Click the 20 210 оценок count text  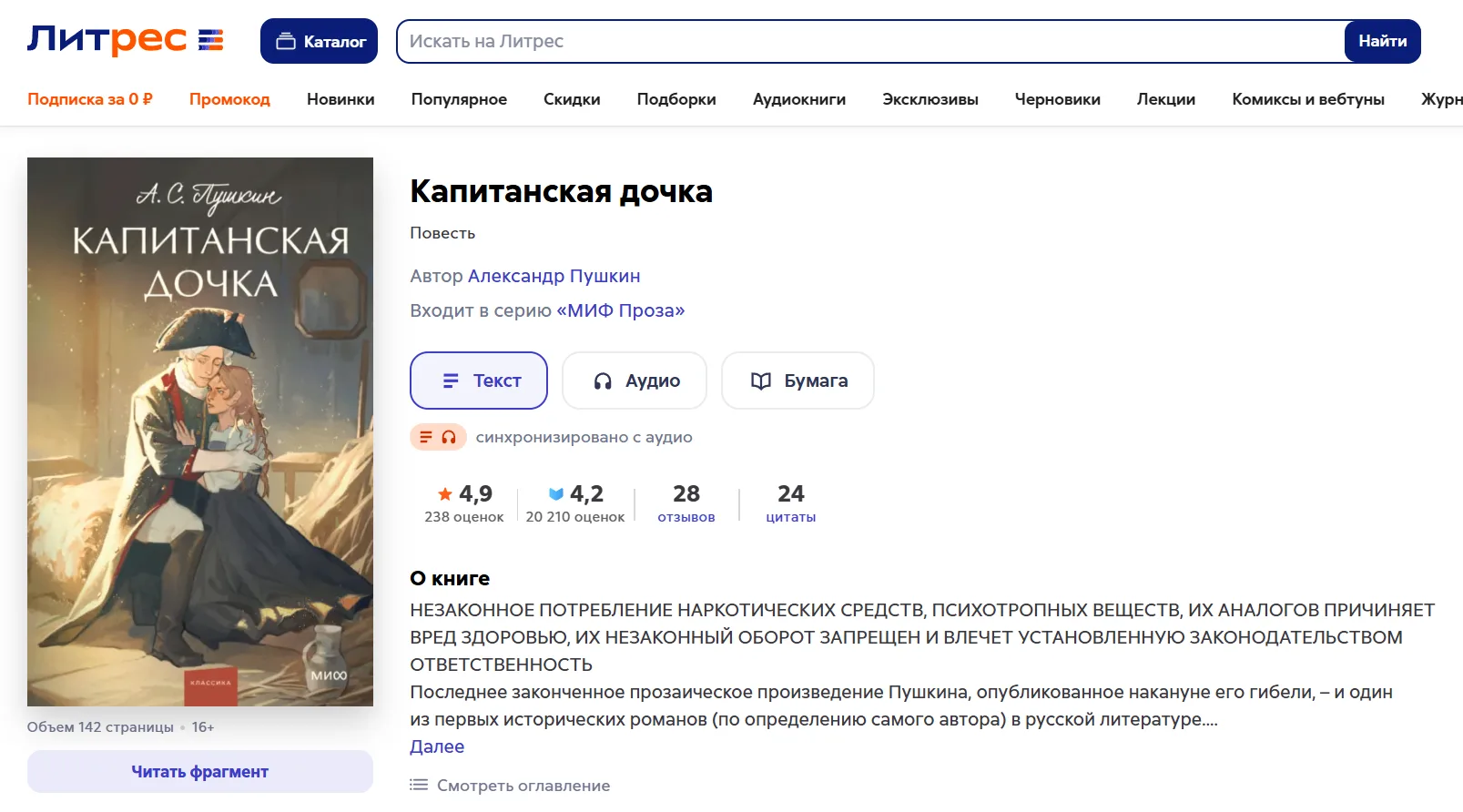coord(575,517)
